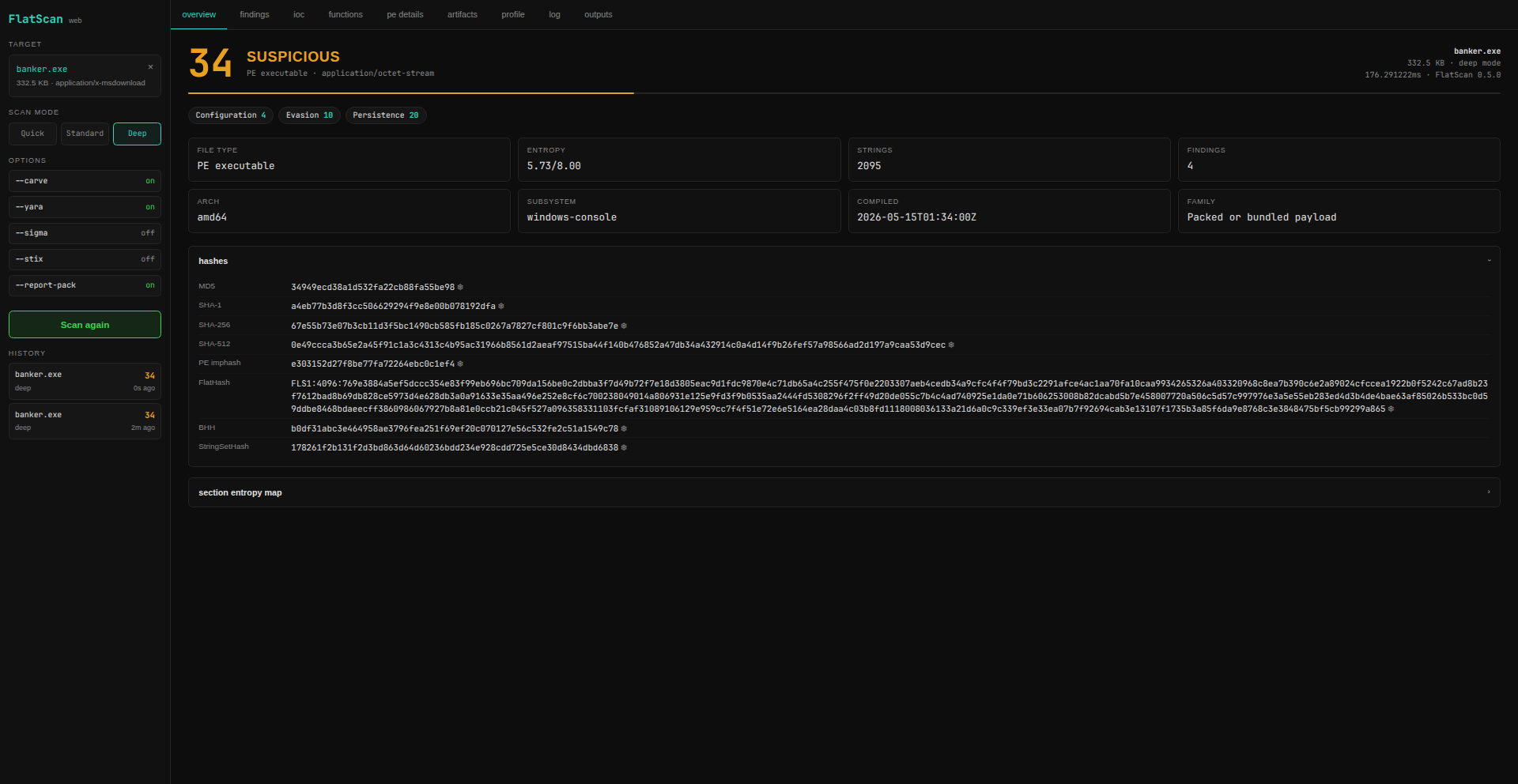Click the 34 score number
Viewport: 1518px width, 784px height.
pos(210,63)
